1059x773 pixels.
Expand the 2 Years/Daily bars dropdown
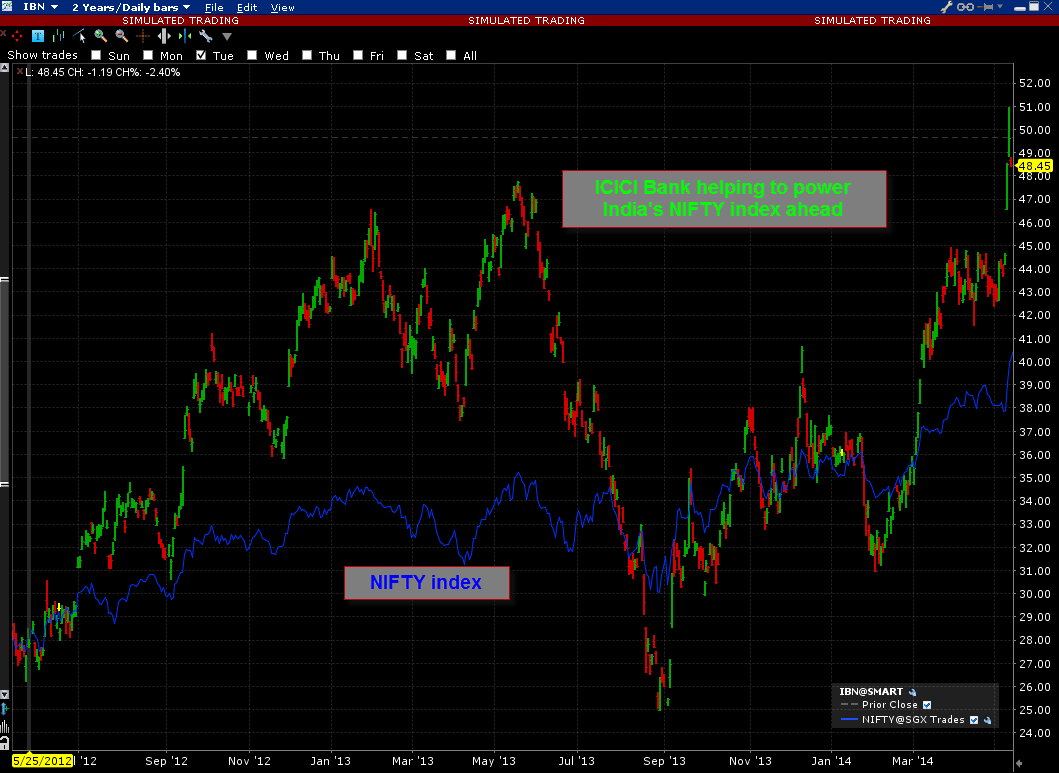[x=131, y=7]
